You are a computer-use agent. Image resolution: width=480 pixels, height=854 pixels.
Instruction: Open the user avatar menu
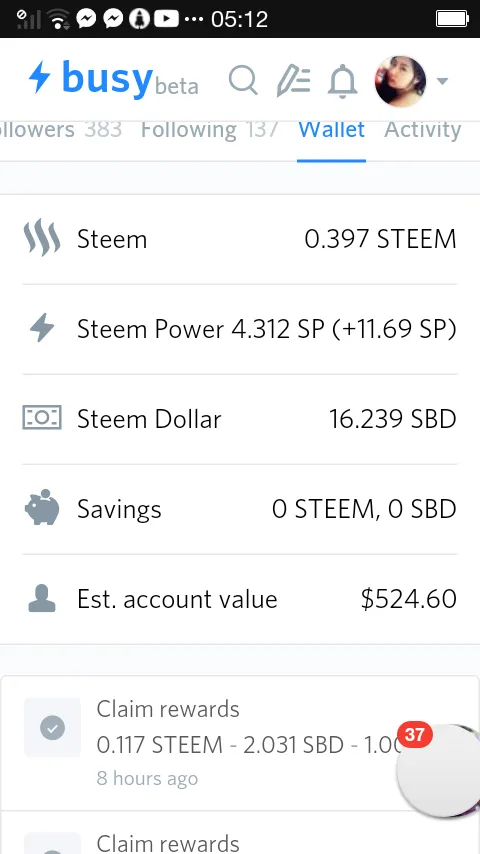(400, 81)
